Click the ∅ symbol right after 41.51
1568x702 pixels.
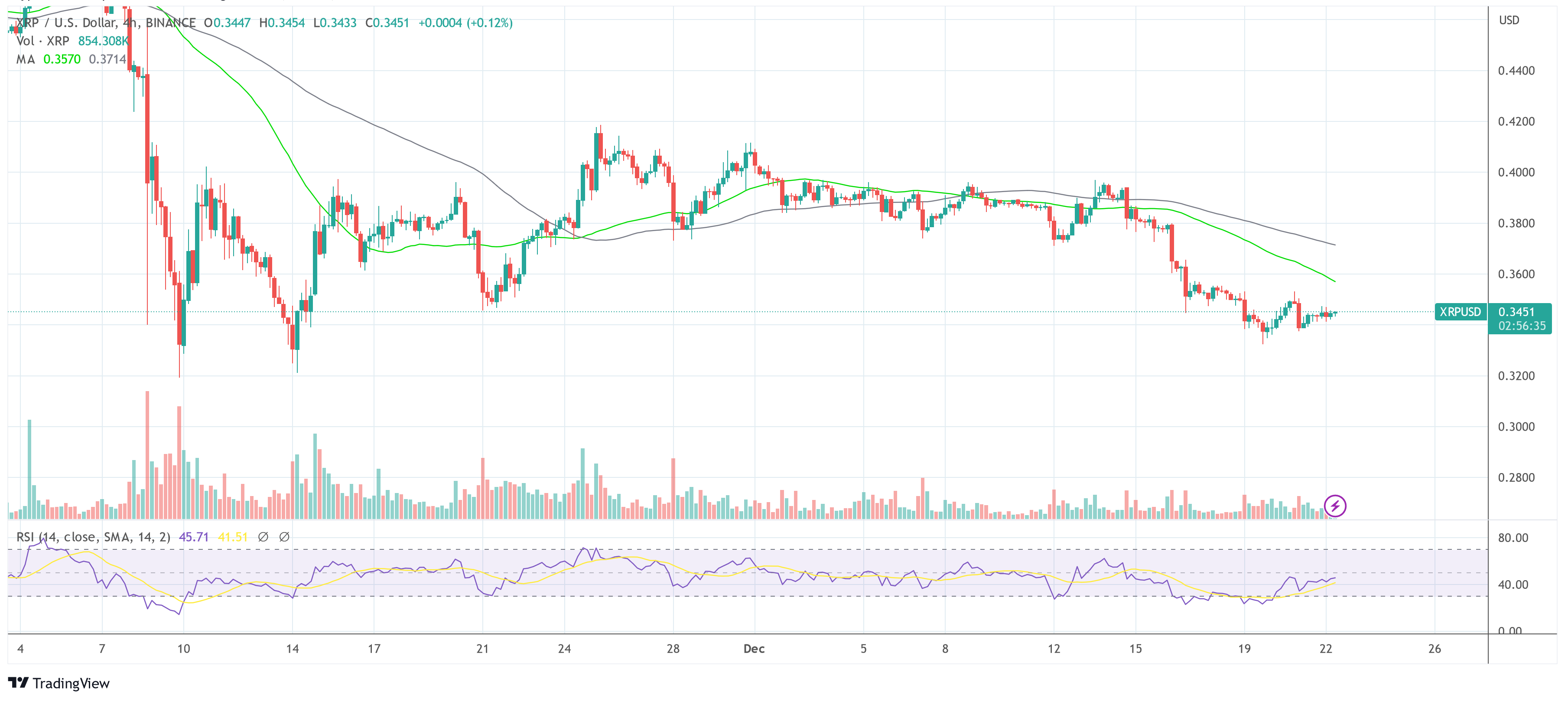point(263,537)
